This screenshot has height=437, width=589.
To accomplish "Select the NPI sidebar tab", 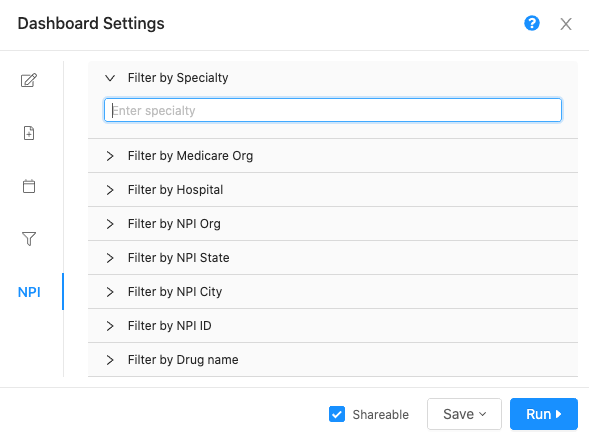I will pyautogui.click(x=29, y=292).
